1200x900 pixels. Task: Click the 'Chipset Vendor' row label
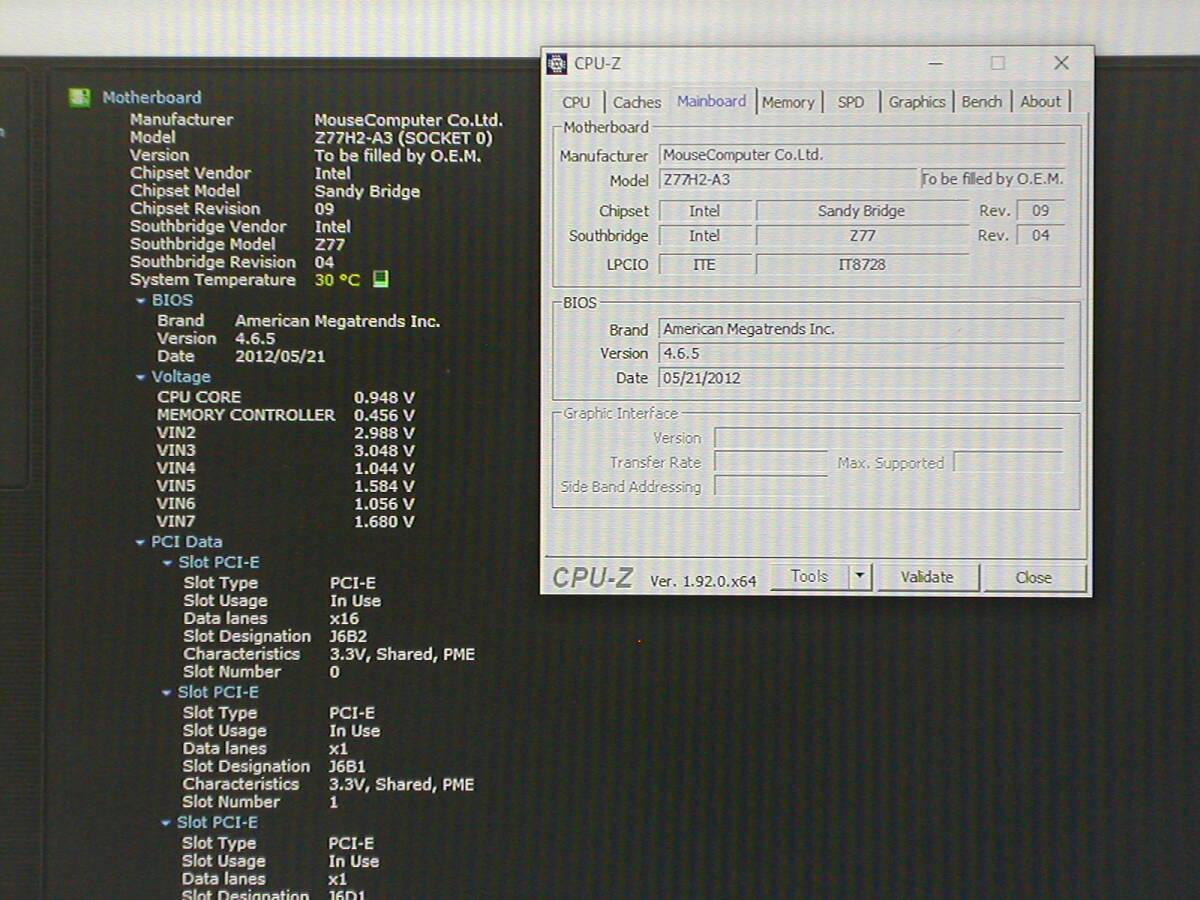[190, 173]
